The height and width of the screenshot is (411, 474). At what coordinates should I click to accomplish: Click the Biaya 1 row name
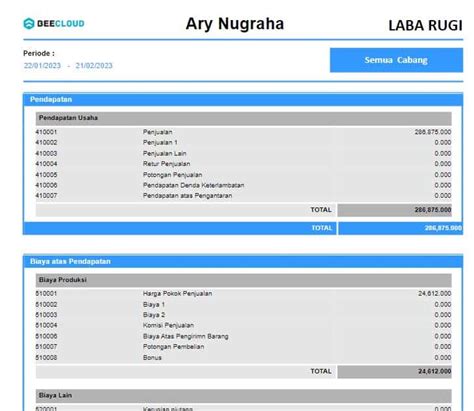(x=154, y=305)
